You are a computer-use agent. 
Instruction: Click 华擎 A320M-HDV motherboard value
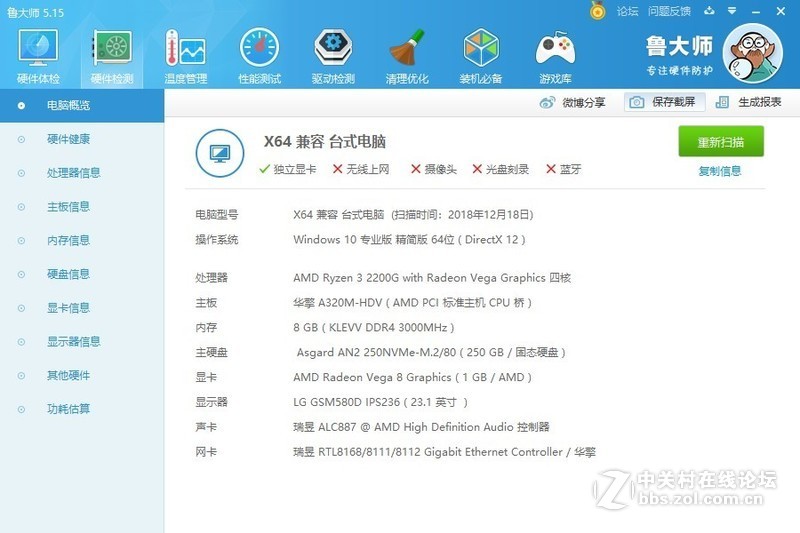pos(412,302)
